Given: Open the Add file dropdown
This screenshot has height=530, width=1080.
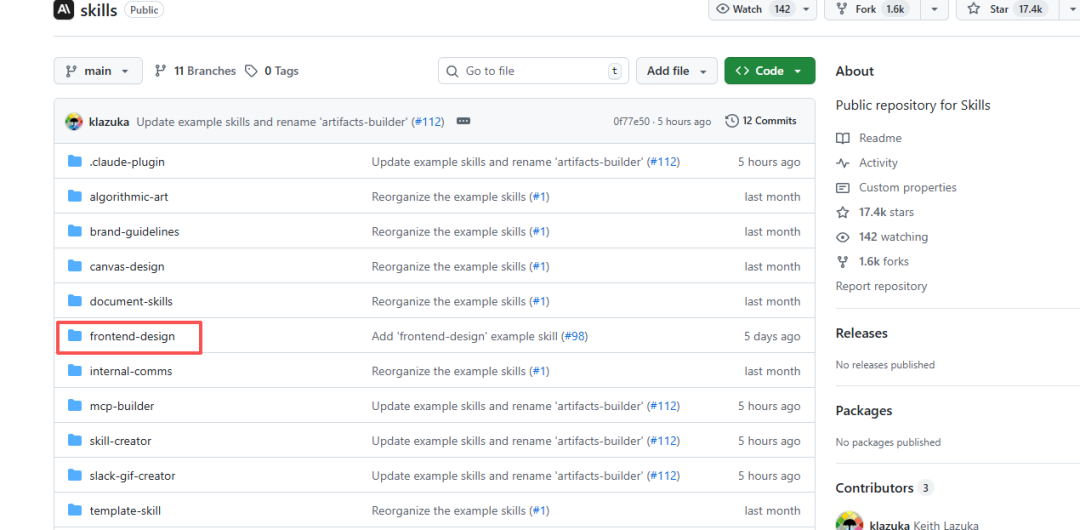Looking at the screenshot, I should [676, 71].
